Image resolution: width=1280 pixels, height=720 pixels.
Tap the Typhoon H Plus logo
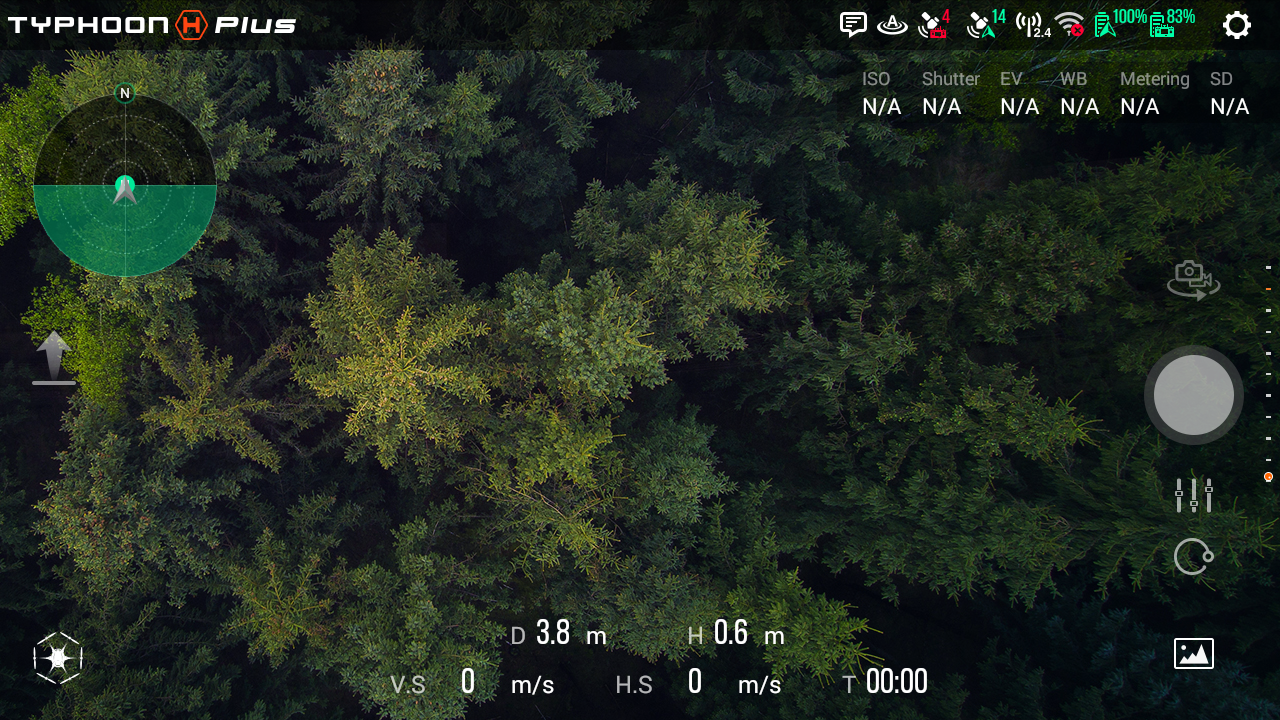(152, 25)
